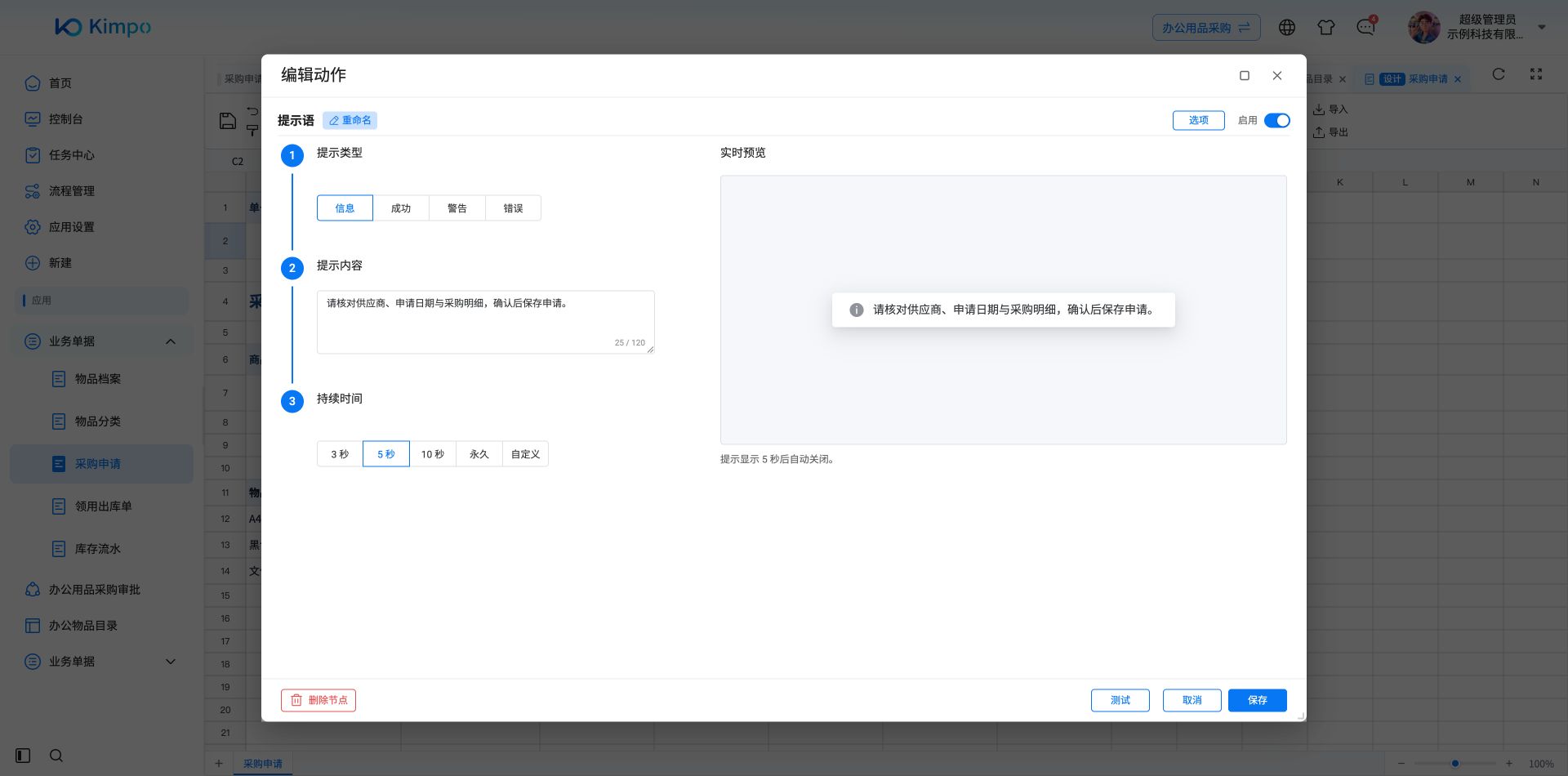The width and height of the screenshot is (1568, 776).
Task: Click 导入 in background toolbar
Action: [1330, 109]
